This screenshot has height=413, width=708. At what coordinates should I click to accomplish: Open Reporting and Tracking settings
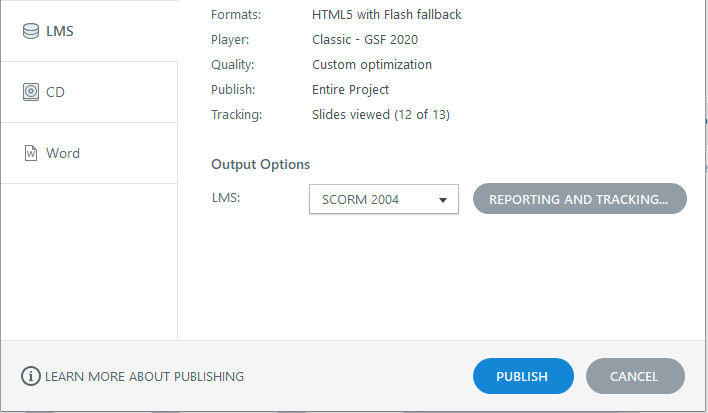pos(580,199)
